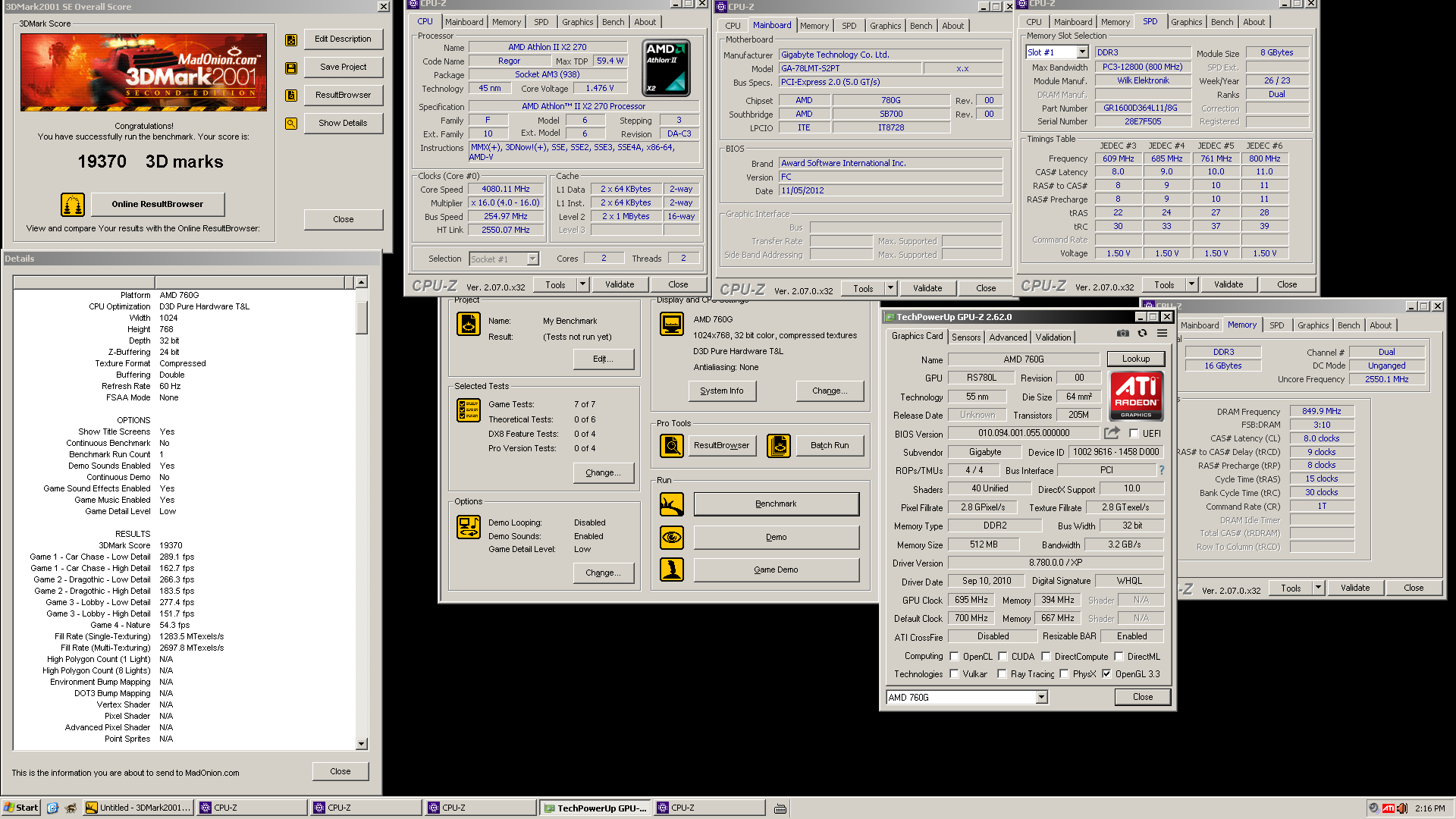
Task: Click the System Info button
Action: click(721, 391)
